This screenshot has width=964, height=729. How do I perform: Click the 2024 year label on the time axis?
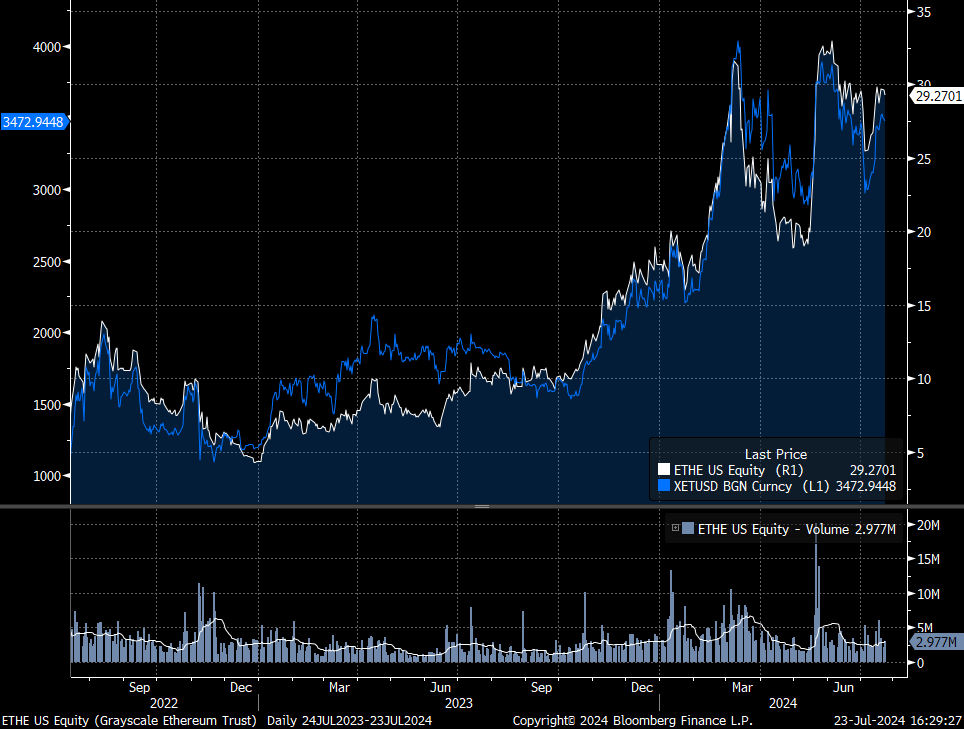[783, 703]
